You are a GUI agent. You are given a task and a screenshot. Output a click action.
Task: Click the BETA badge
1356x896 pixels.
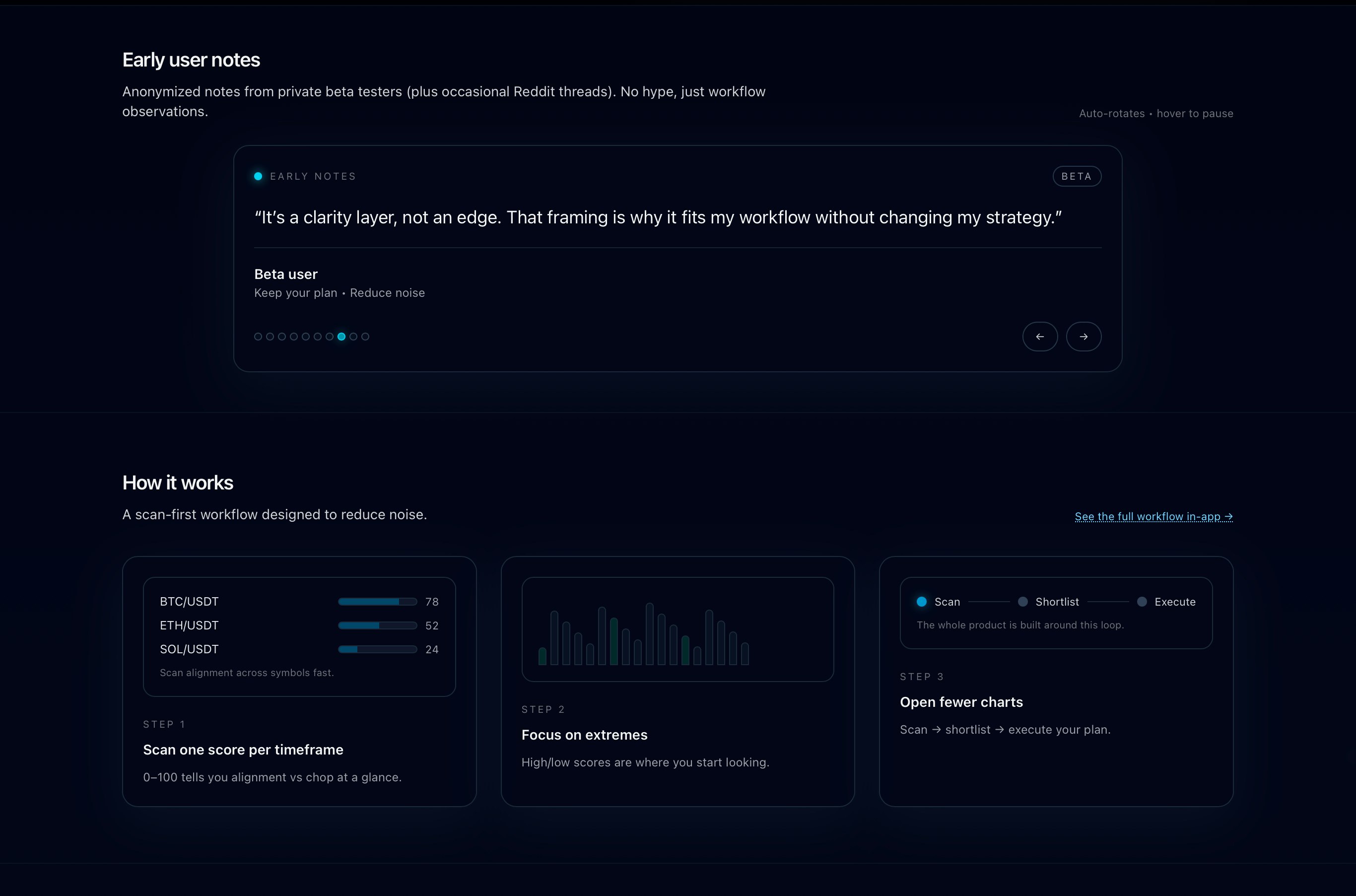(1076, 176)
